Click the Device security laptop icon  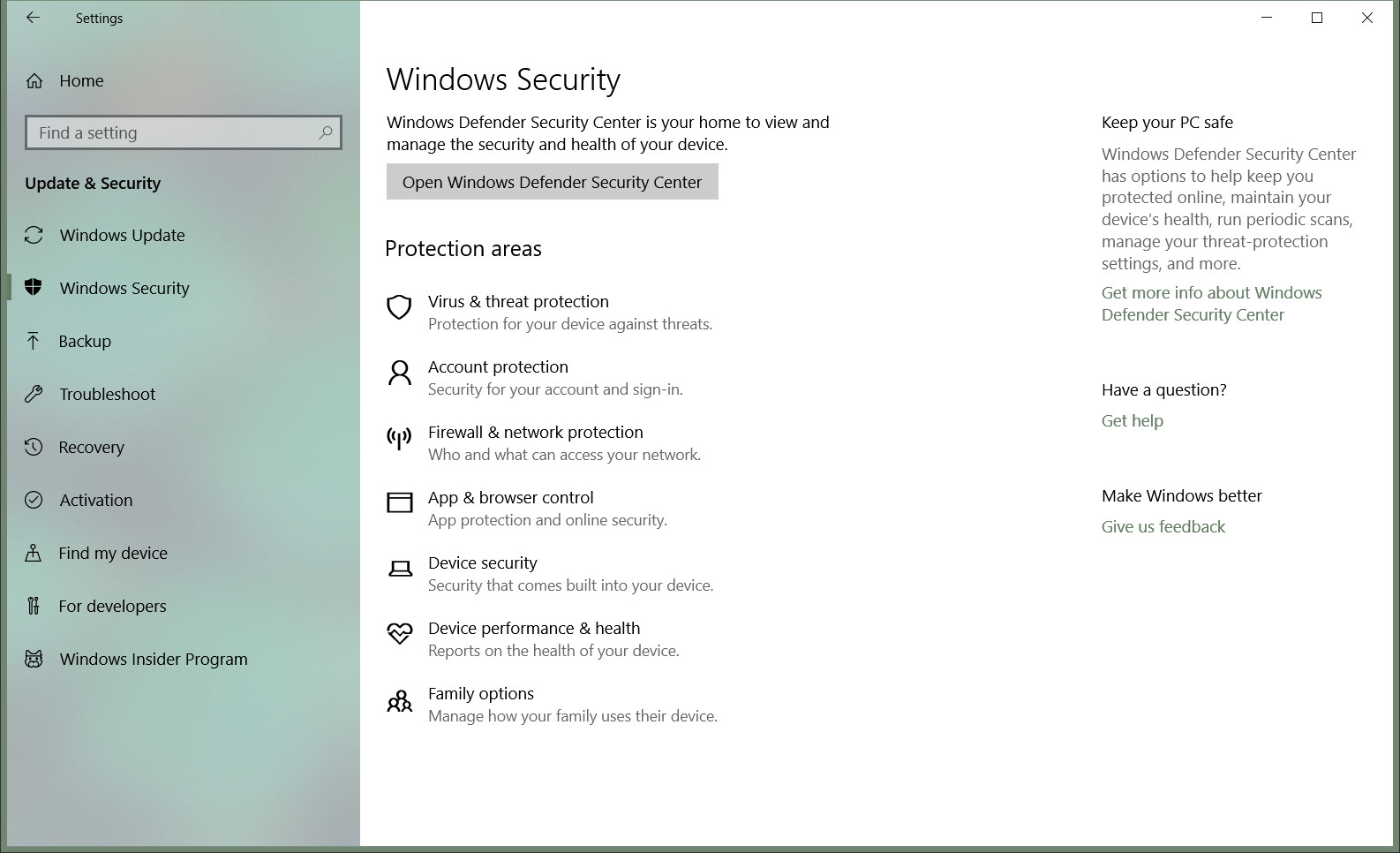point(400,569)
